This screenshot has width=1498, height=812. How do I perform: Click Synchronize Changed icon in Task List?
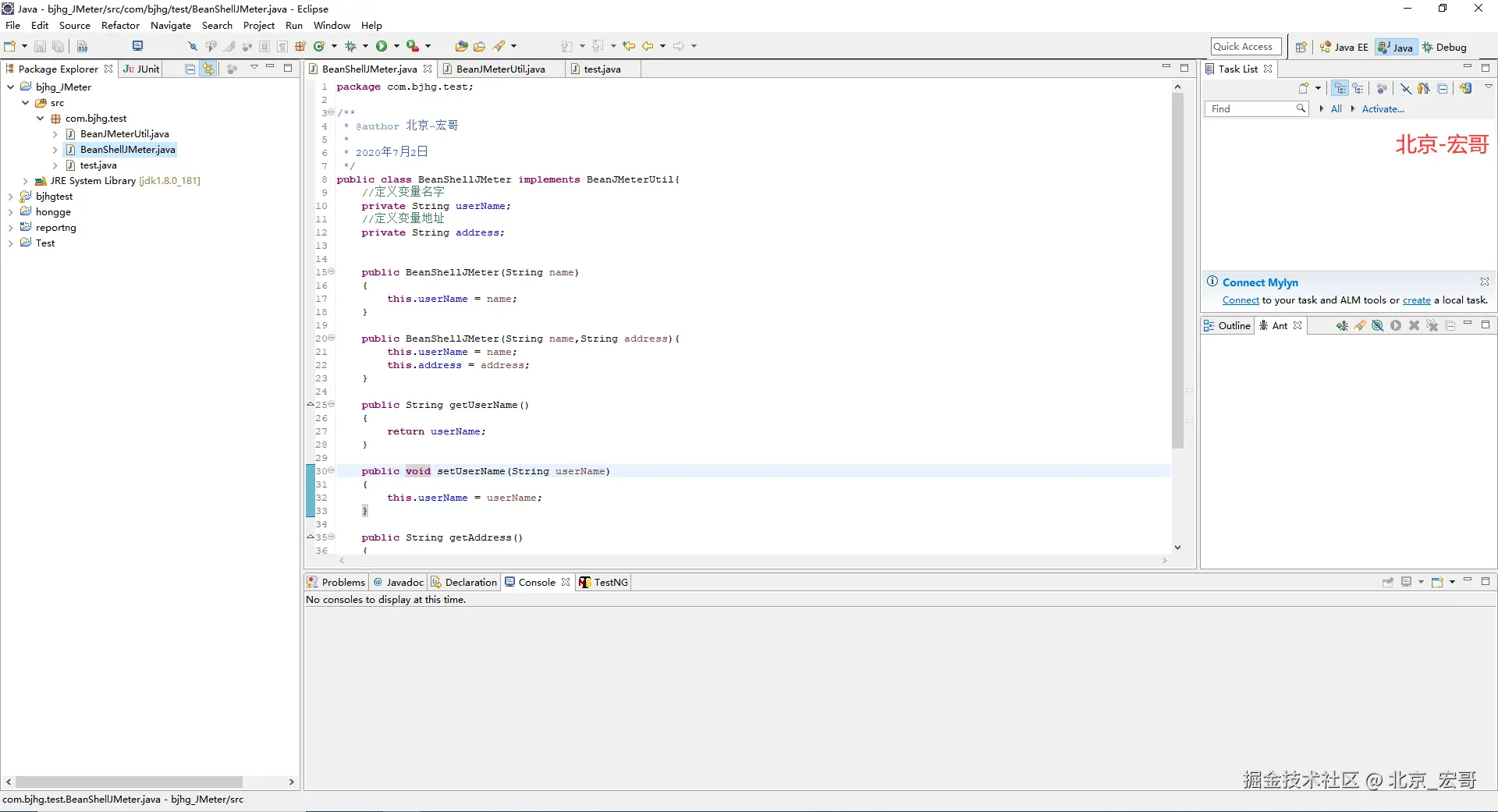(1466, 88)
